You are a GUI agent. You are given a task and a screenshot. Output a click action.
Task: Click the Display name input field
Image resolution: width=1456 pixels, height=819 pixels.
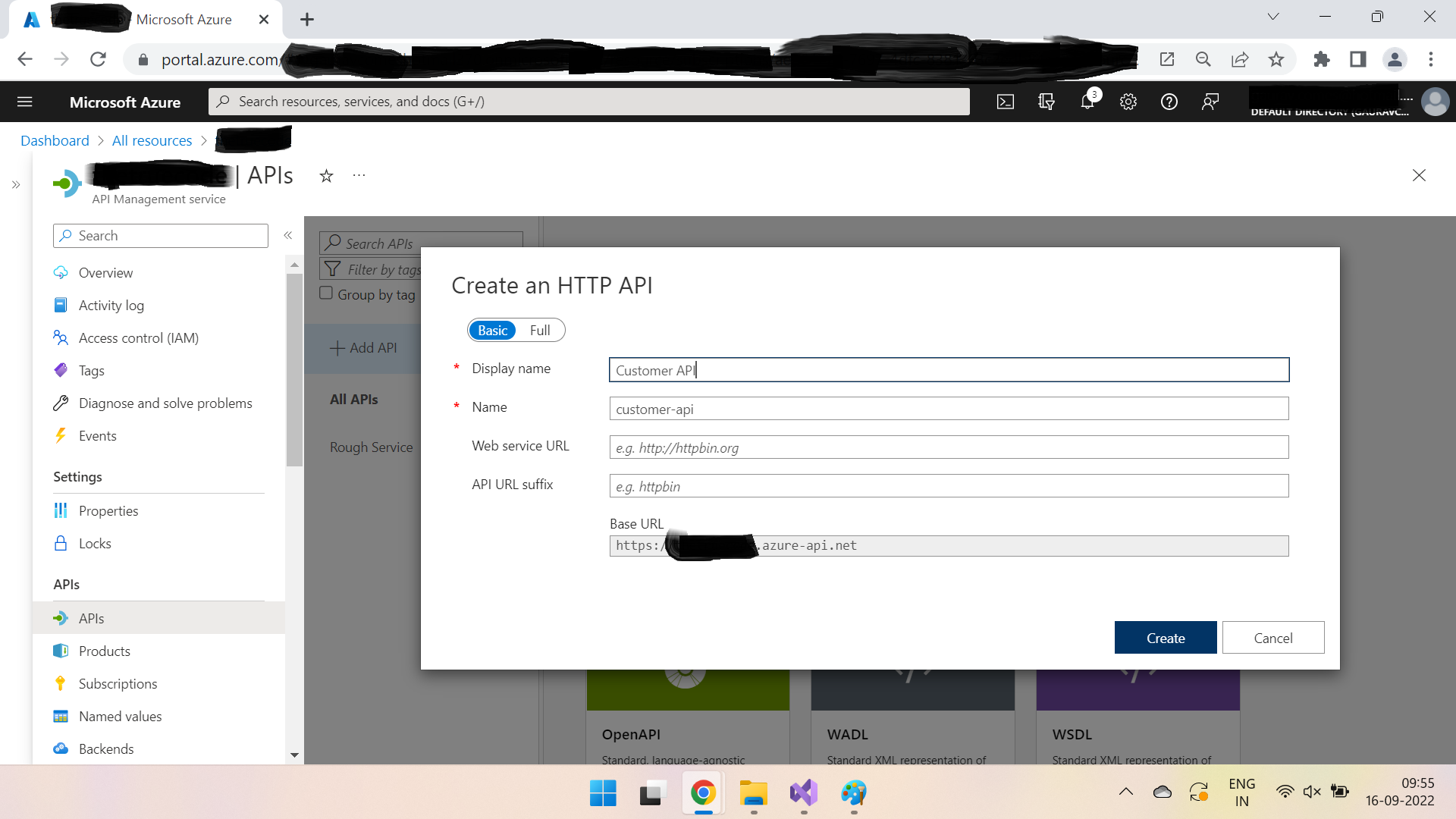tap(949, 369)
